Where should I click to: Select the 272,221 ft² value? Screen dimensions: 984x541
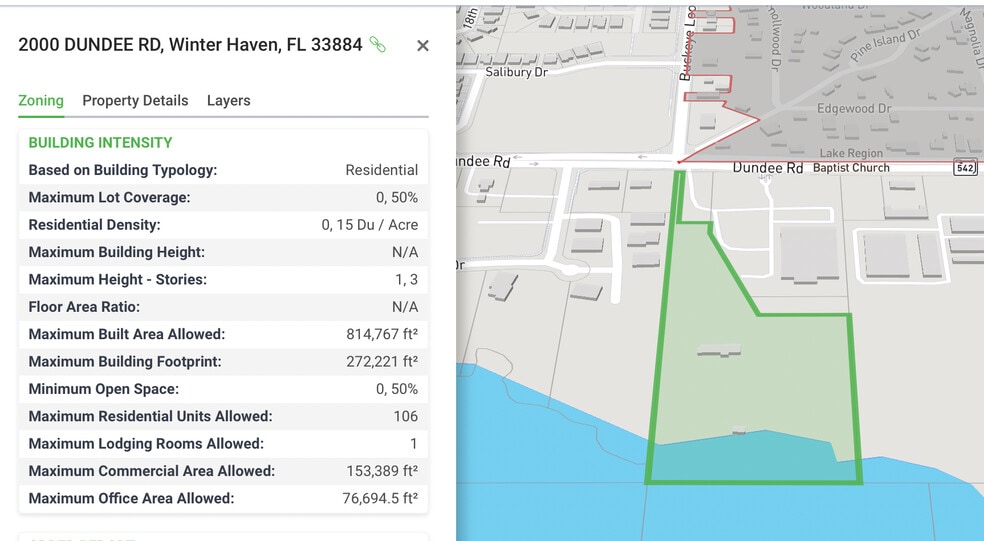point(382,362)
